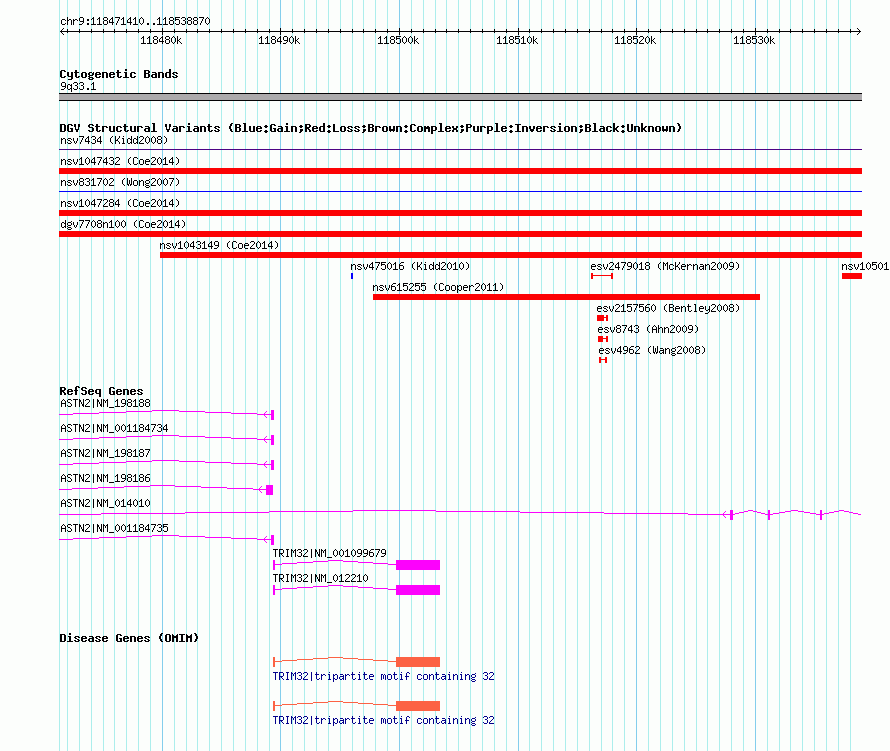Click the 118520k ruler tick label
Screen dimensions: 890x751
(635, 40)
